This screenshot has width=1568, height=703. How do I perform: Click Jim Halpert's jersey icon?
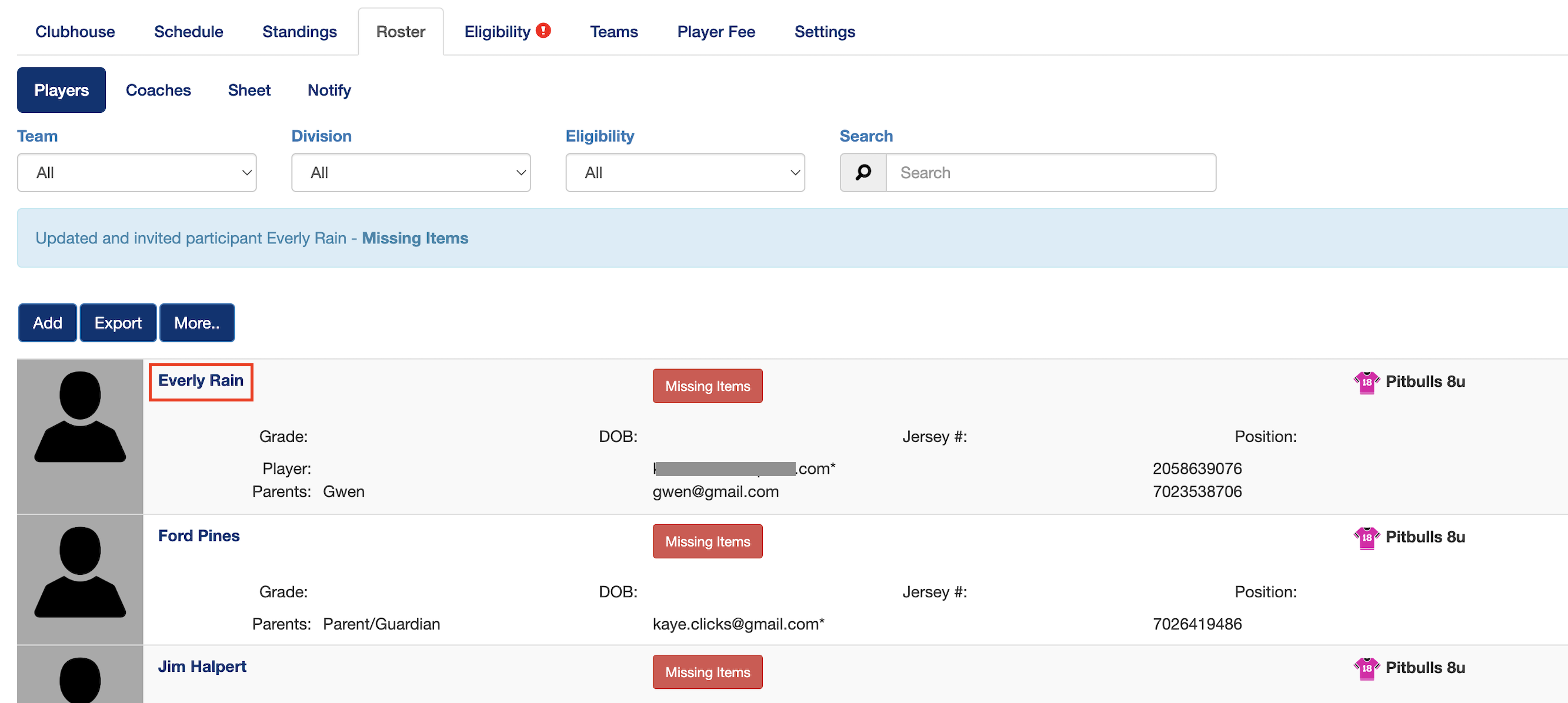1366,668
